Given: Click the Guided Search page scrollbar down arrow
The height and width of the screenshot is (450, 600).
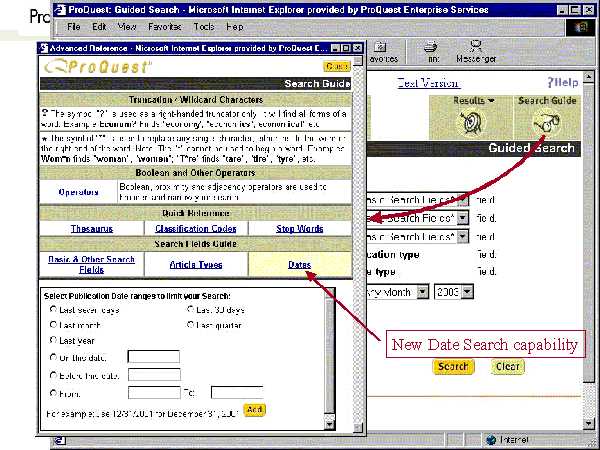Looking at the screenshot, I should 589,423.
